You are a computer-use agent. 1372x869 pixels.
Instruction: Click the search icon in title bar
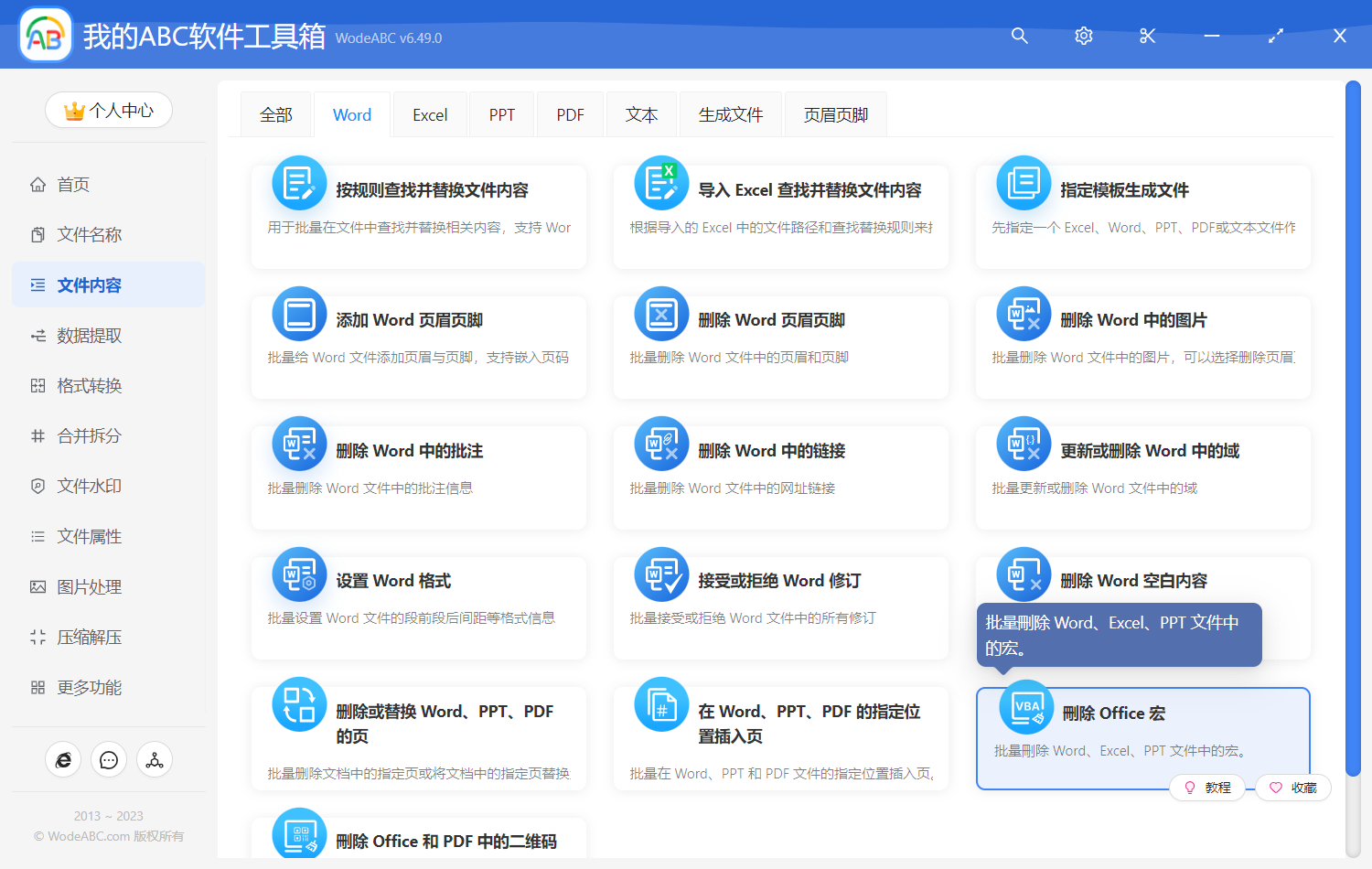(1020, 37)
